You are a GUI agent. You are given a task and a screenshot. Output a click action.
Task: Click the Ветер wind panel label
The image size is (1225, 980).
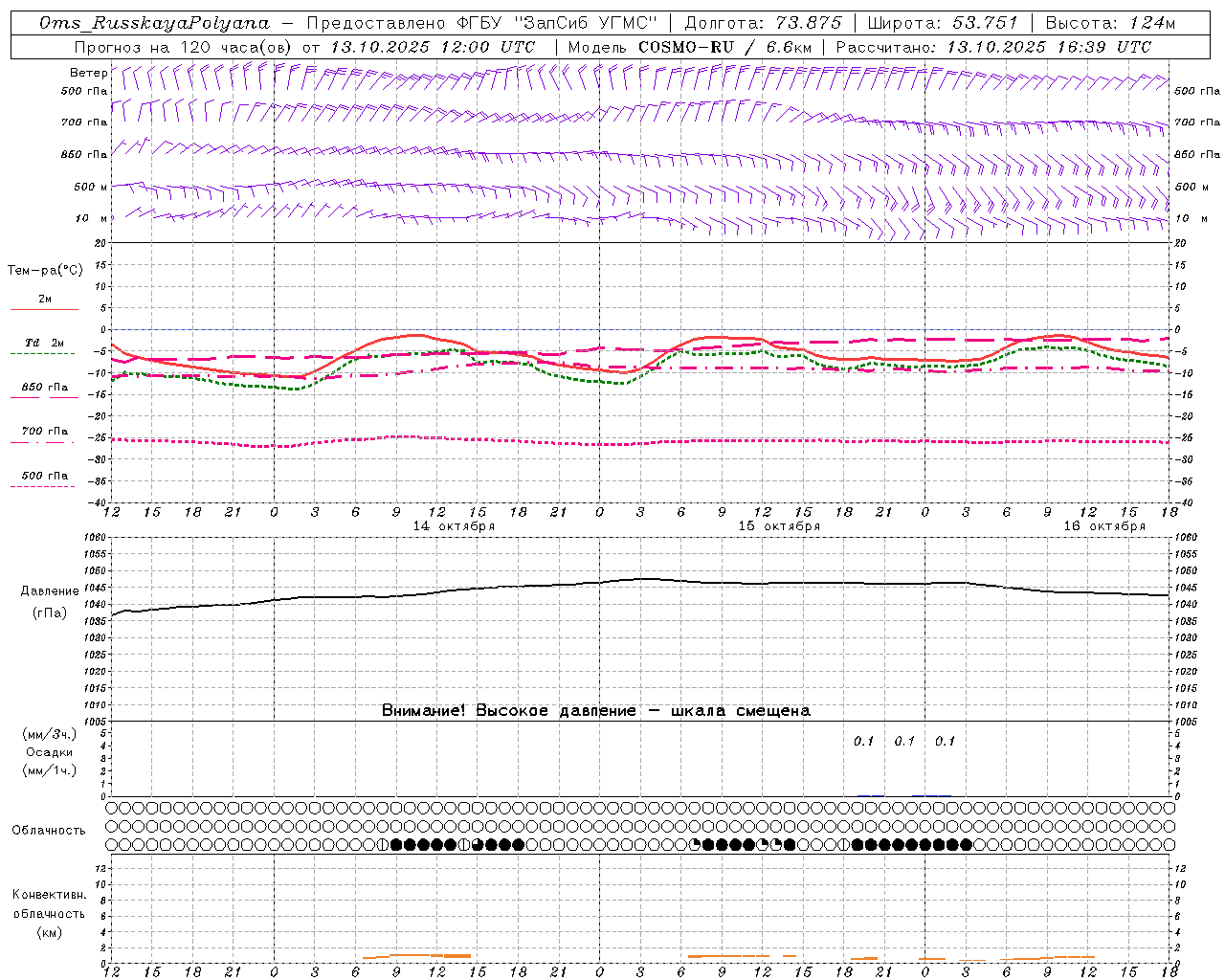88,73
